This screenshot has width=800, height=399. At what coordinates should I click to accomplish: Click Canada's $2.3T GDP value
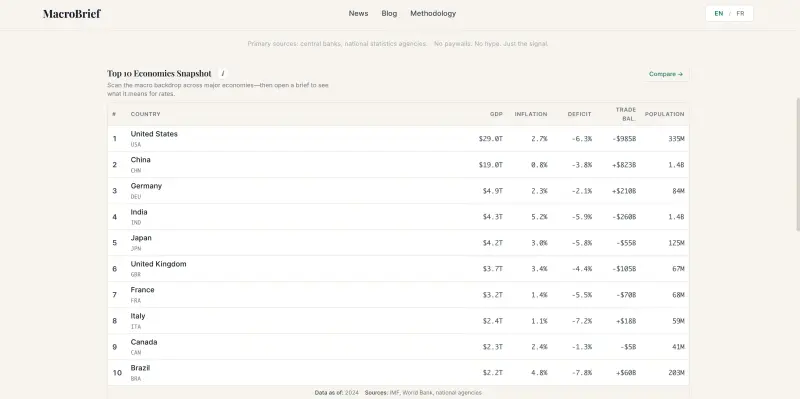pyautogui.click(x=493, y=347)
